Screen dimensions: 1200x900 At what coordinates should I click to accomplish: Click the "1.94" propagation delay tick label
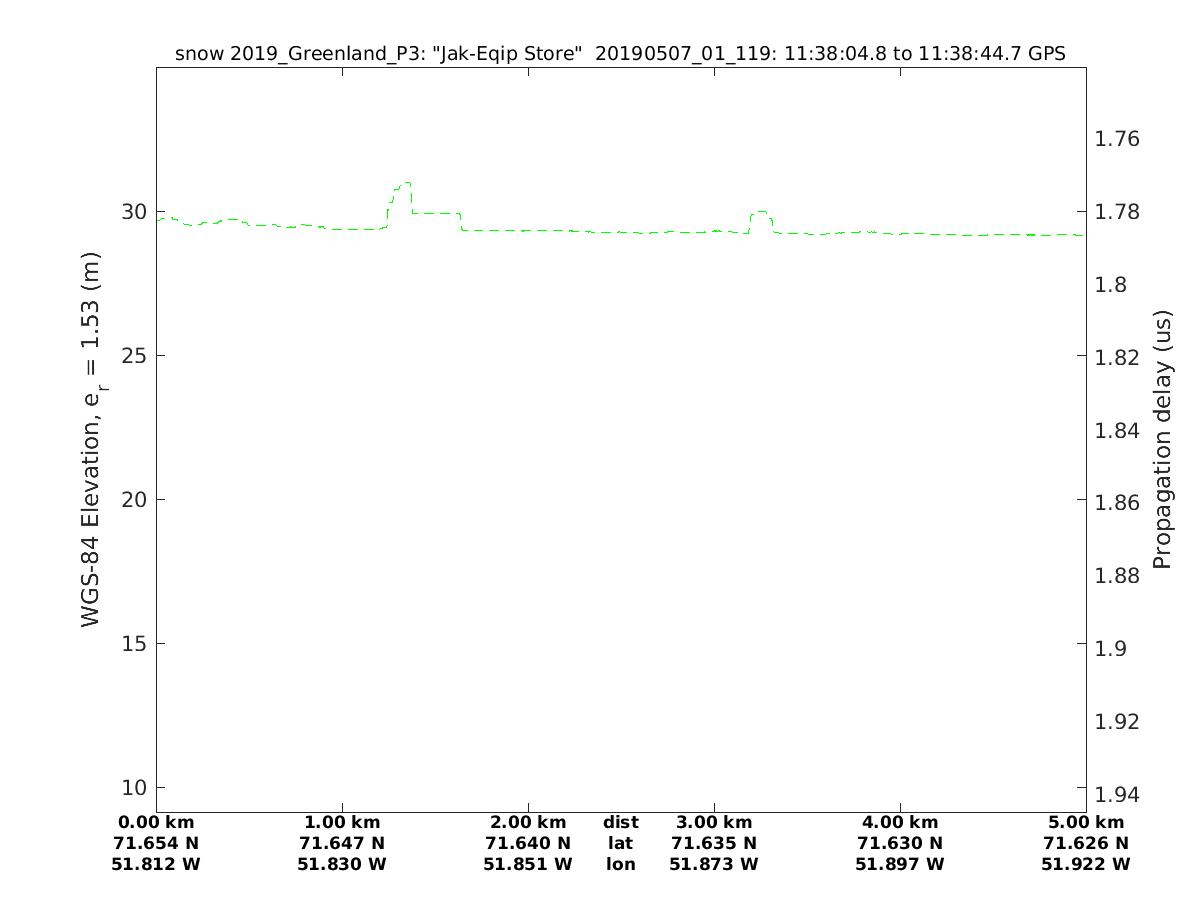pyautogui.click(x=1118, y=795)
